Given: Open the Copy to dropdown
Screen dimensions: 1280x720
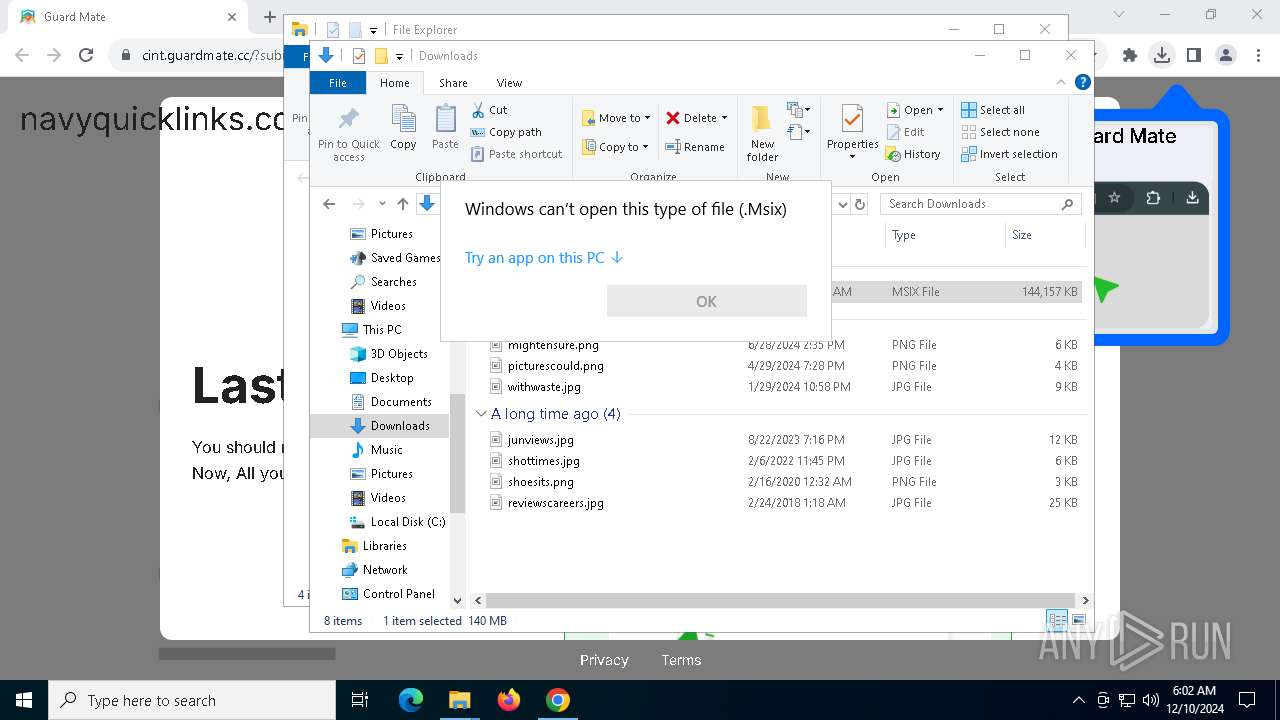Looking at the screenshot, I should pyautogui.click(x=616, y=147).
